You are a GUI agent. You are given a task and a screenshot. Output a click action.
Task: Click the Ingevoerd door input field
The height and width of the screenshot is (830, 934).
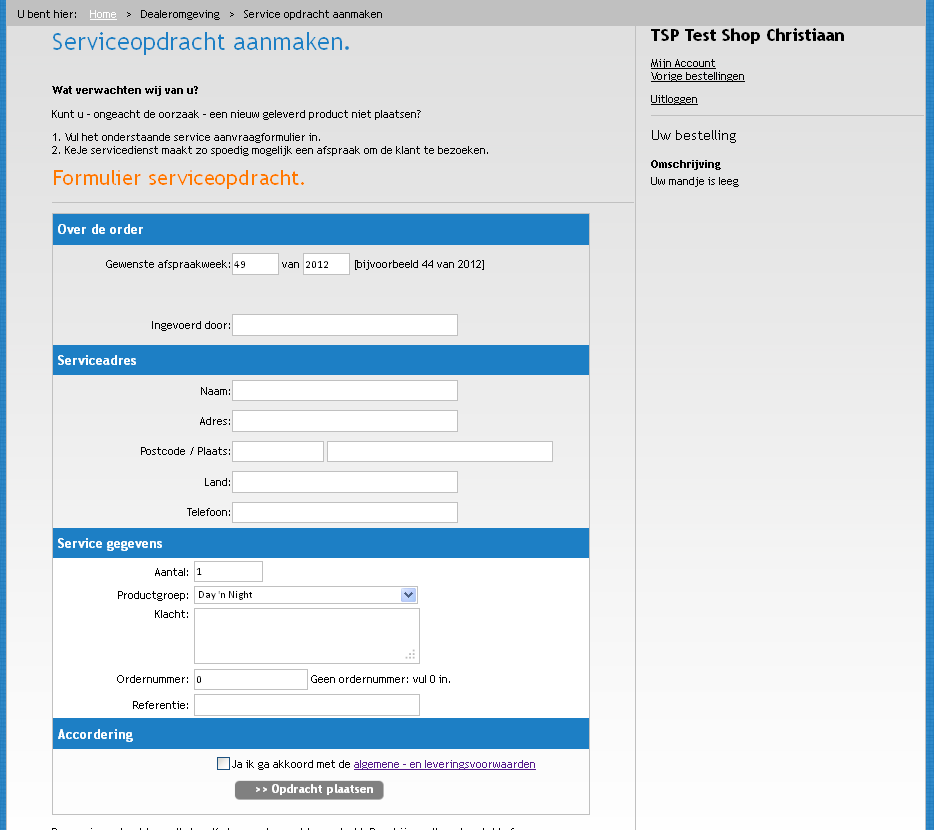coord(344,325)
